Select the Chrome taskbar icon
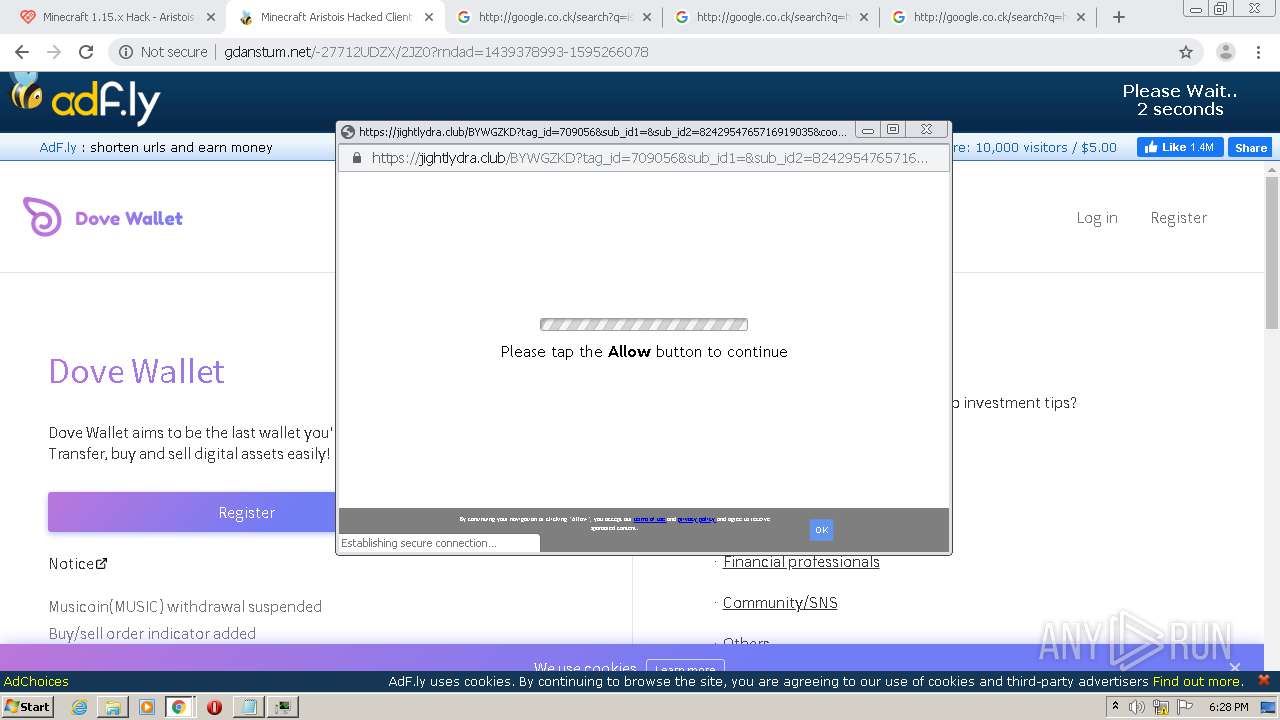 click(180, 706)
